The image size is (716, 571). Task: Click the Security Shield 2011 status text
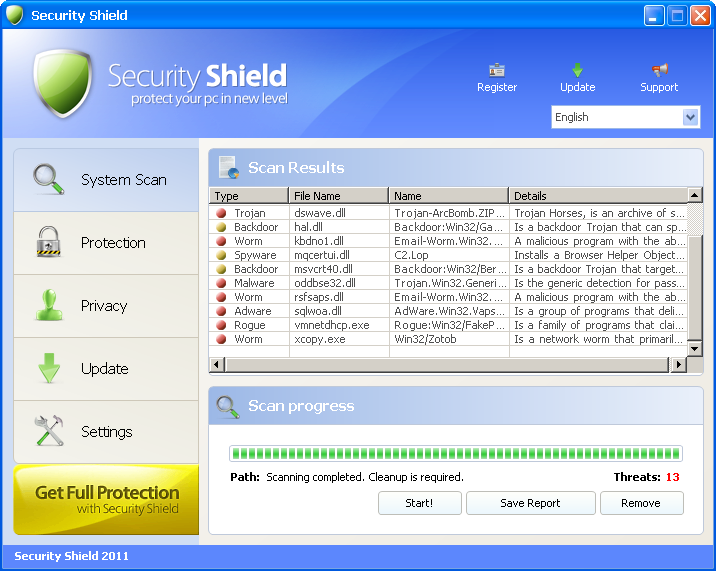(71, 556)
